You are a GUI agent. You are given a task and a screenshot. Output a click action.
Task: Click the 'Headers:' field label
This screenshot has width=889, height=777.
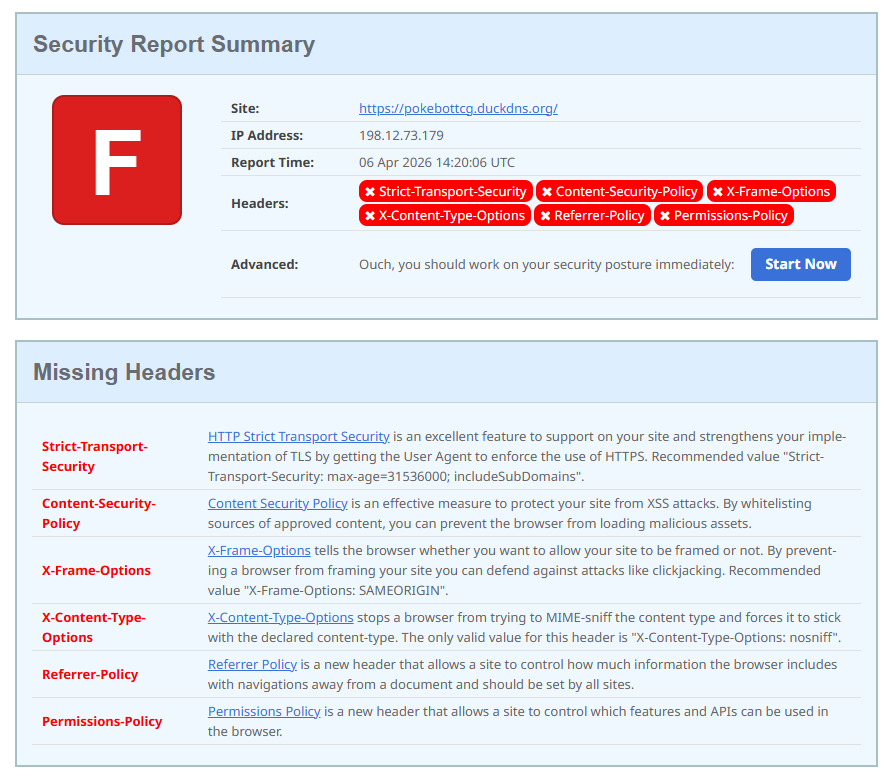[x=260, y=204]
